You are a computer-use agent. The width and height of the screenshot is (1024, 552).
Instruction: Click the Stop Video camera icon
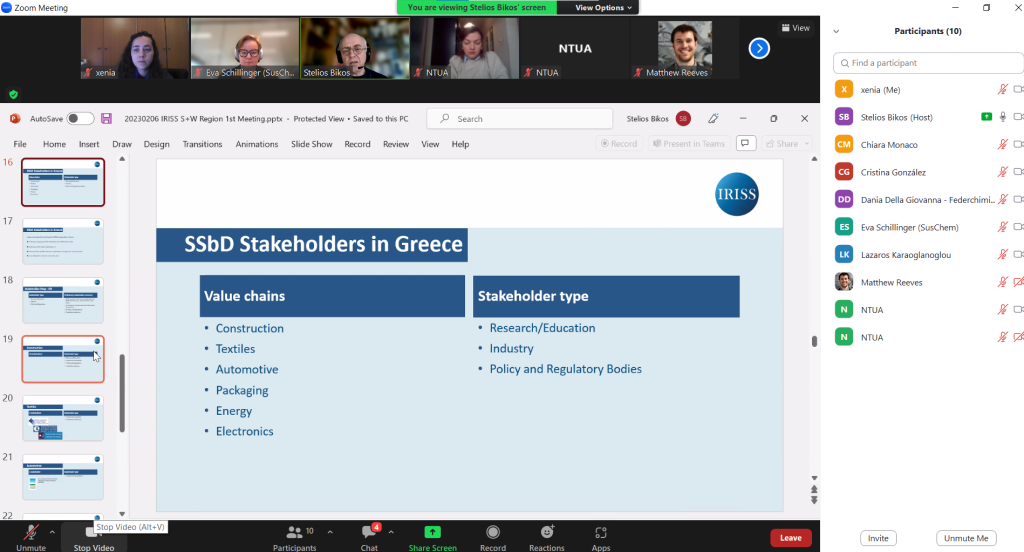pyautogui.click(x=93, y=532)
